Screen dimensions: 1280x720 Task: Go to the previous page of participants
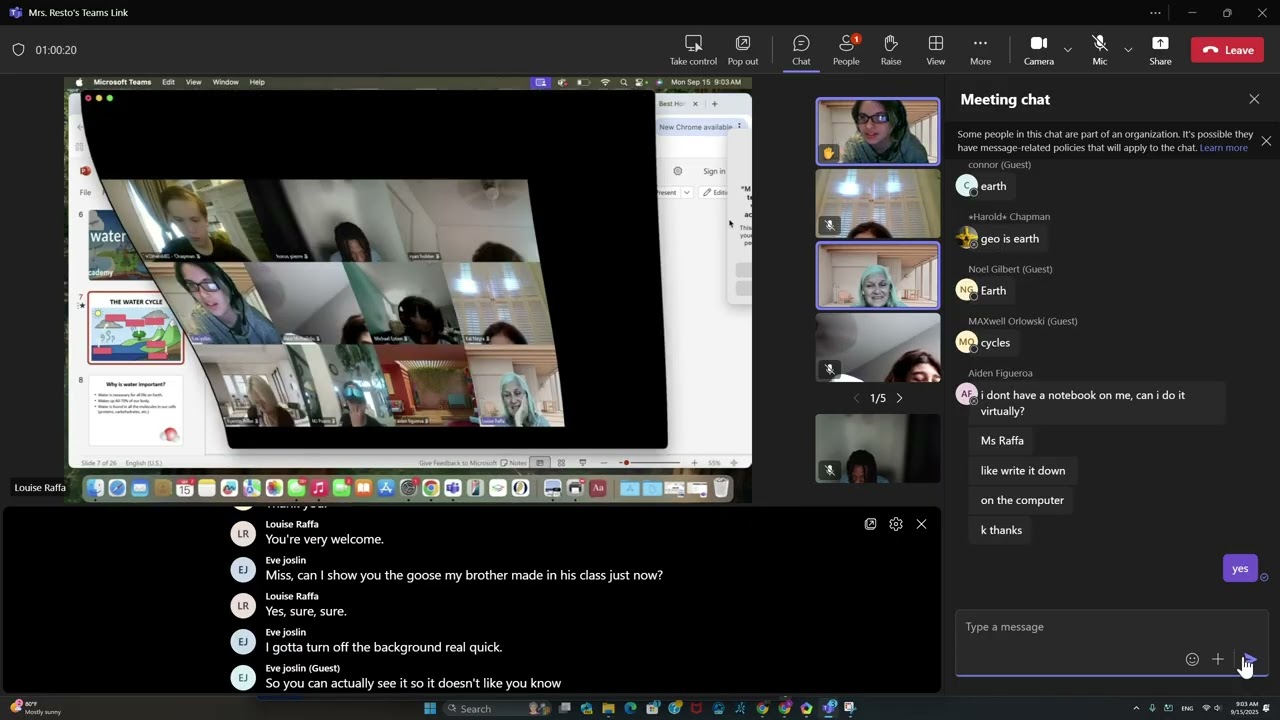coord(856,398)
